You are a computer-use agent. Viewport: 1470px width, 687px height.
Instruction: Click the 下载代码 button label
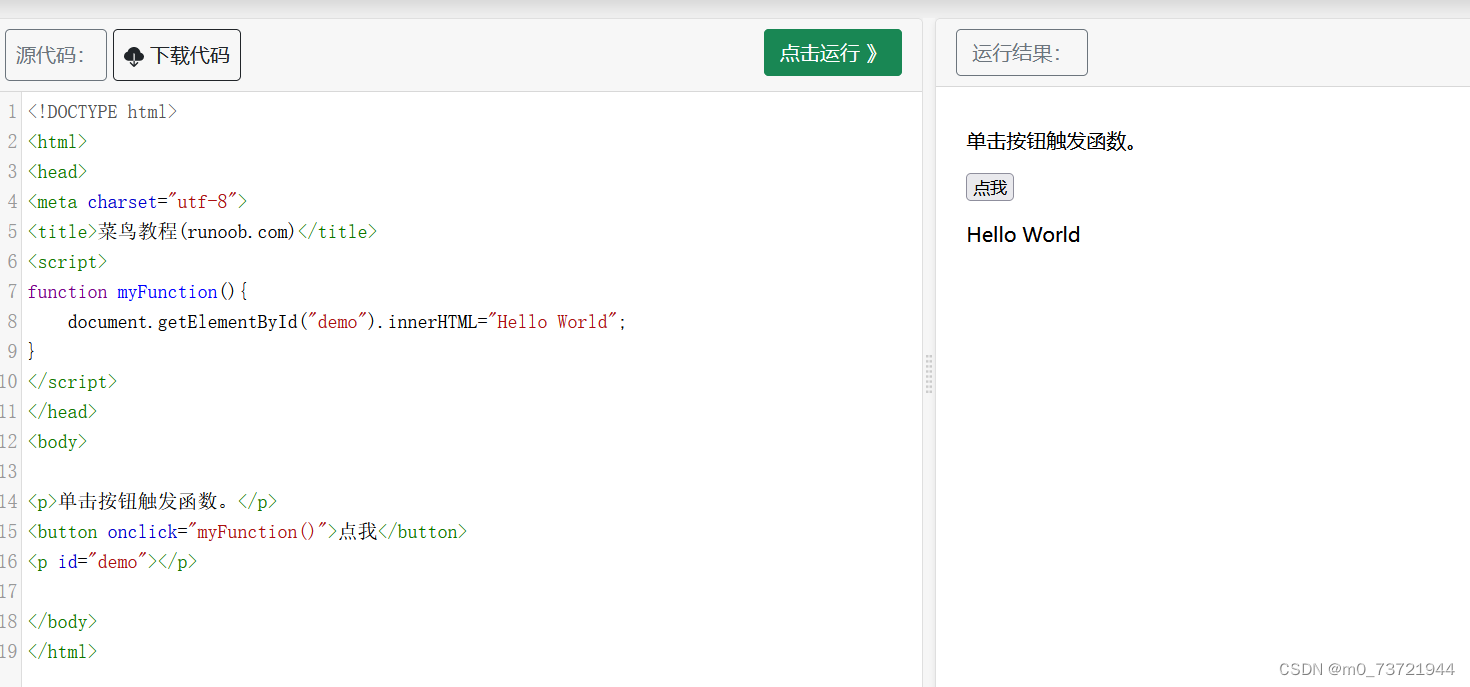click(x=190, y=55)
